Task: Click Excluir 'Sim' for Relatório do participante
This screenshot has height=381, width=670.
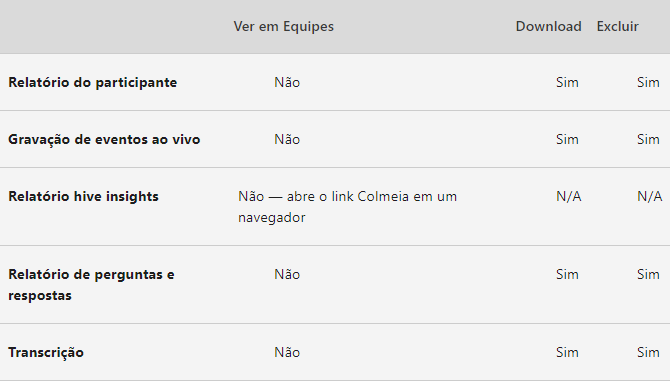Action: coord(648,82)
